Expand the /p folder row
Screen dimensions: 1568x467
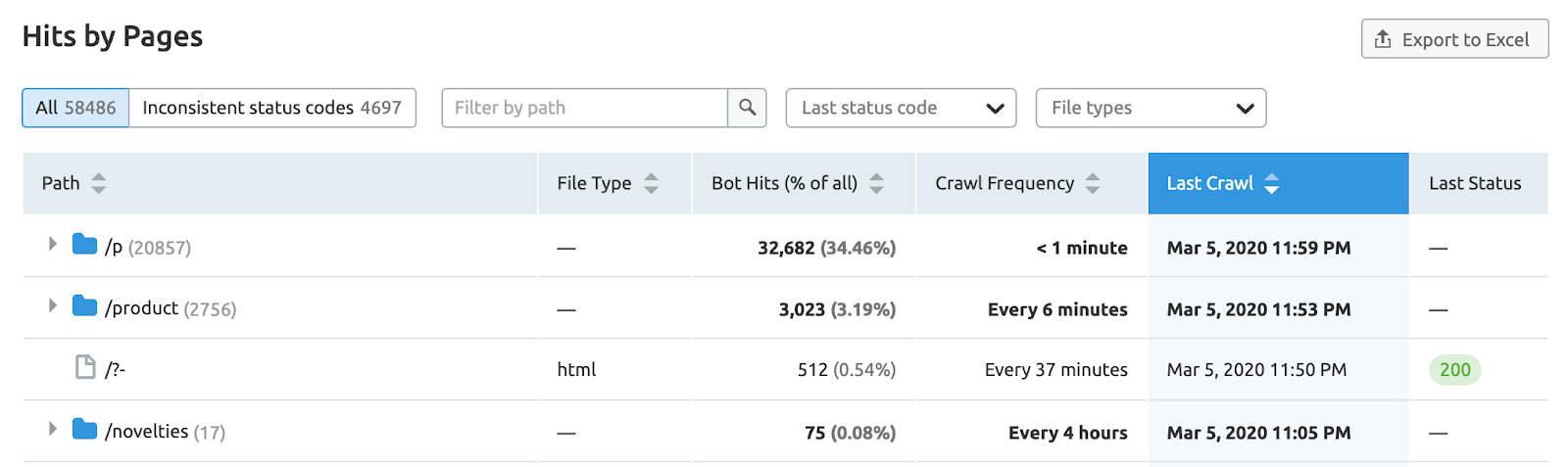[x=53, y=244]
